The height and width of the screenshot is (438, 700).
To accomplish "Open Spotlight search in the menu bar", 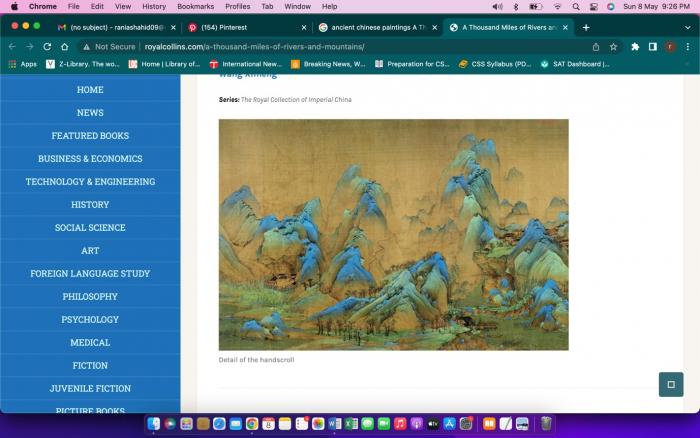I will tap(576, 7).
